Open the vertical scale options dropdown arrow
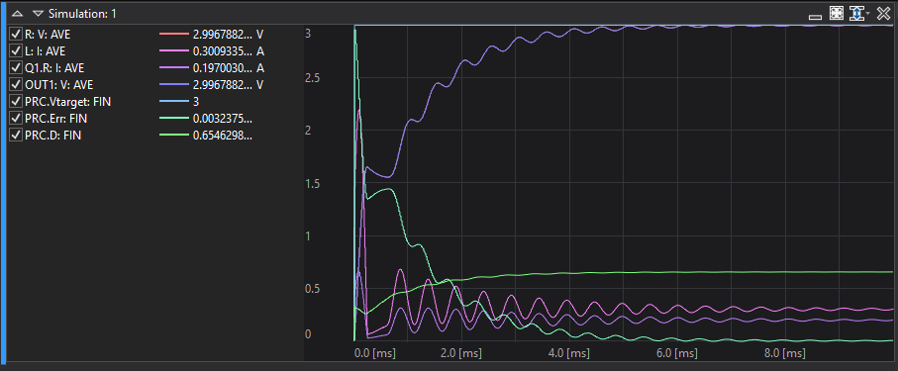The image size is (898, 371). pos(868,13)
